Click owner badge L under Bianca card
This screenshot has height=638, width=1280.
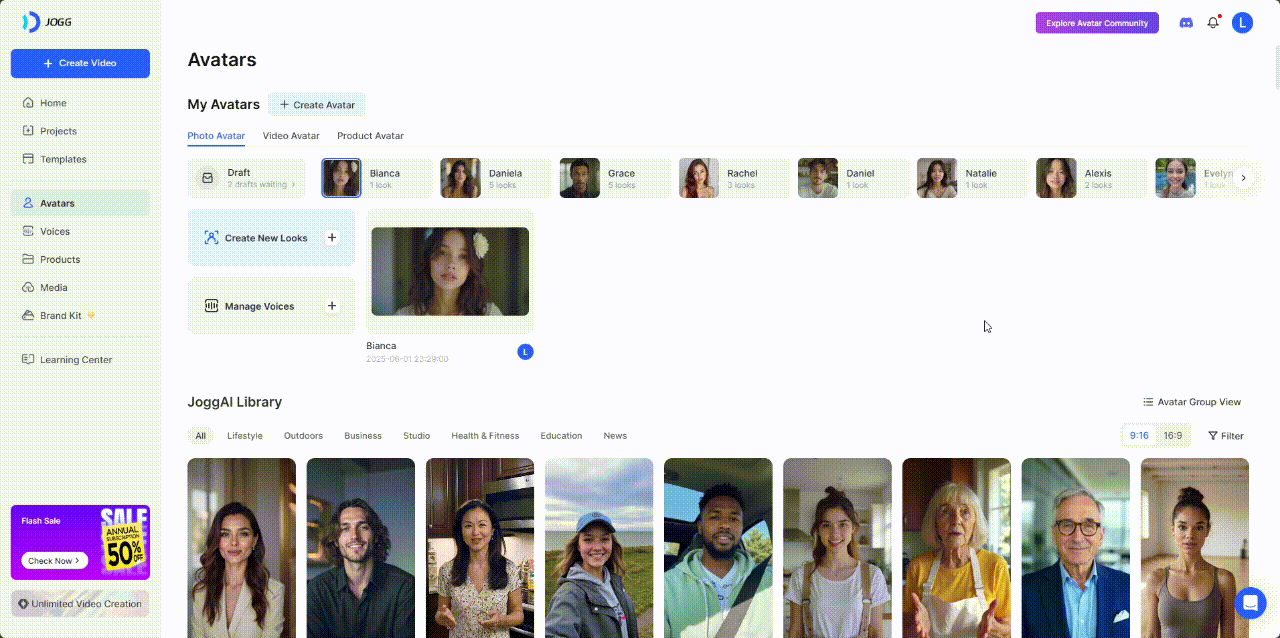525,351
